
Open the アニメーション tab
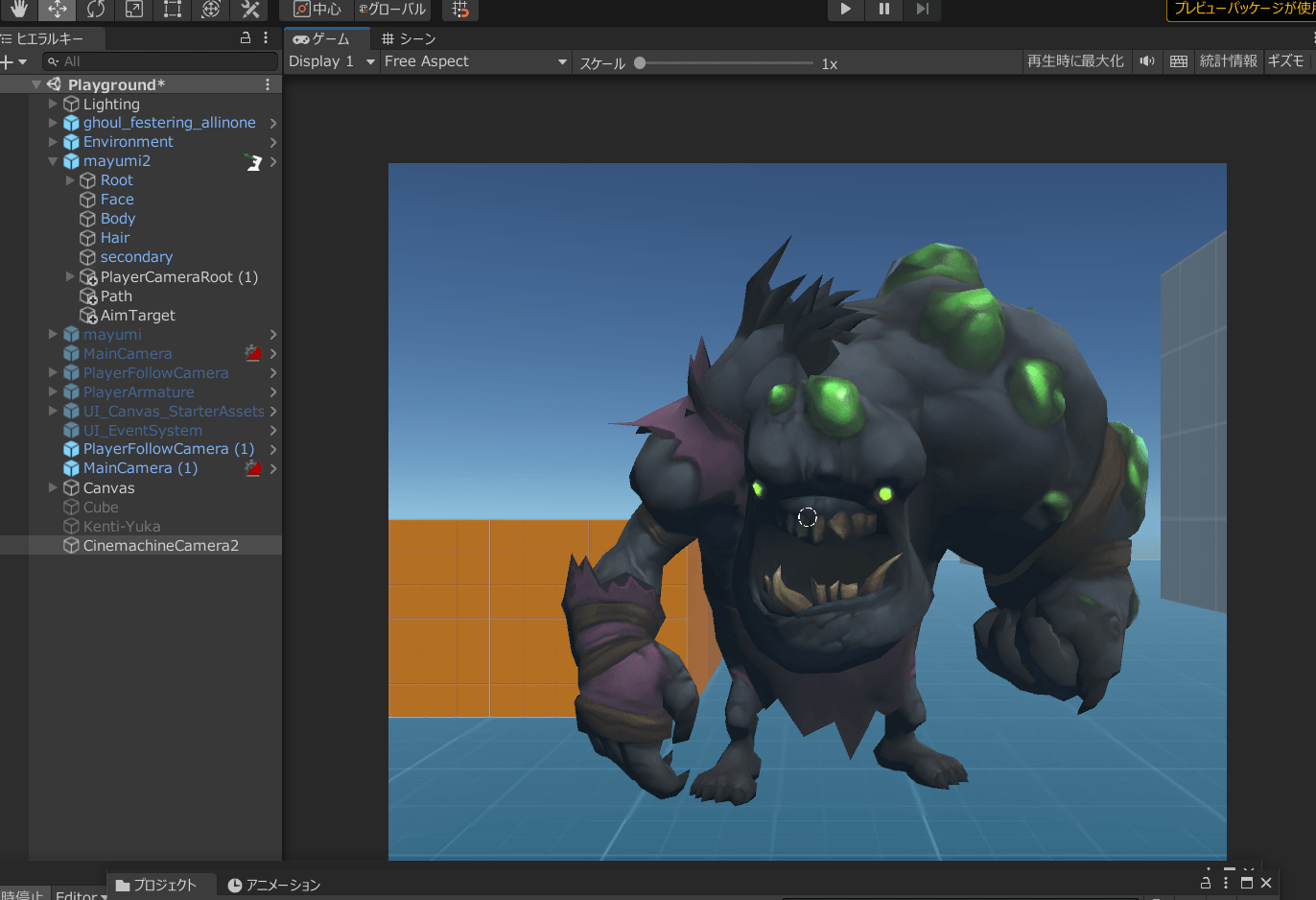(x=274, y=885)
